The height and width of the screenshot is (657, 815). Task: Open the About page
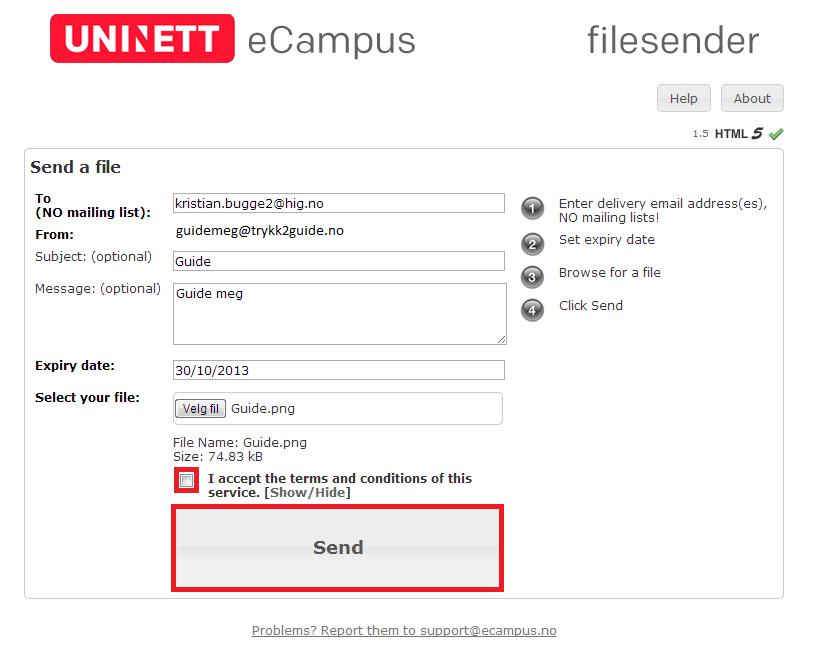coord(752,98)
